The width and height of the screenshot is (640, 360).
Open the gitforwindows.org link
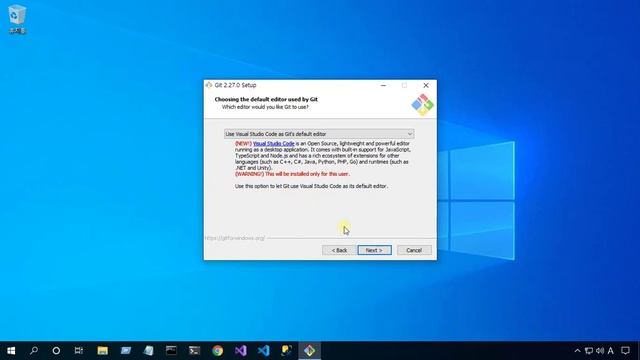235,238
